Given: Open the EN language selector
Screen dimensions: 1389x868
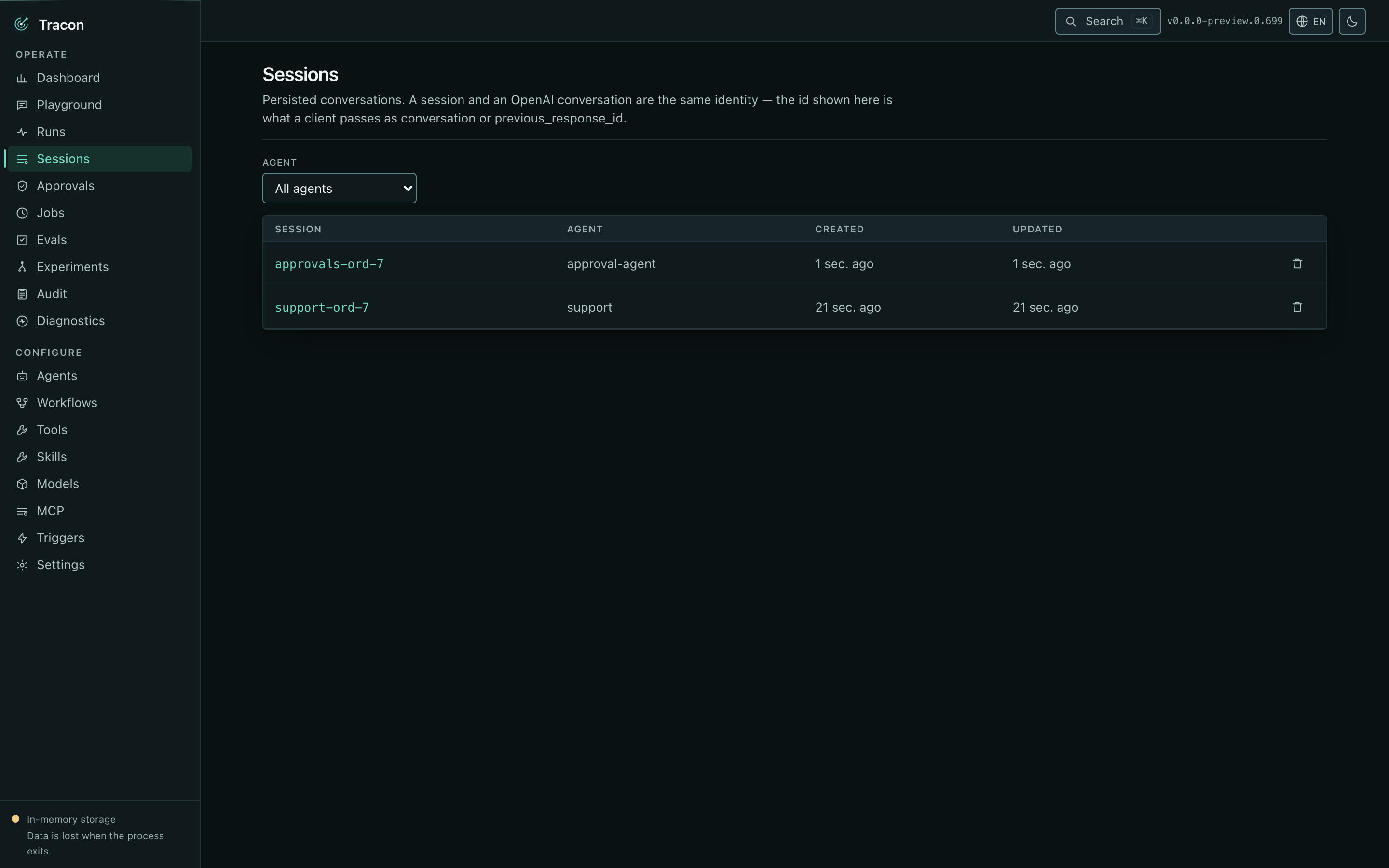Looking at the screenshot, I should pyautogui.click(x=1310, y=21).
